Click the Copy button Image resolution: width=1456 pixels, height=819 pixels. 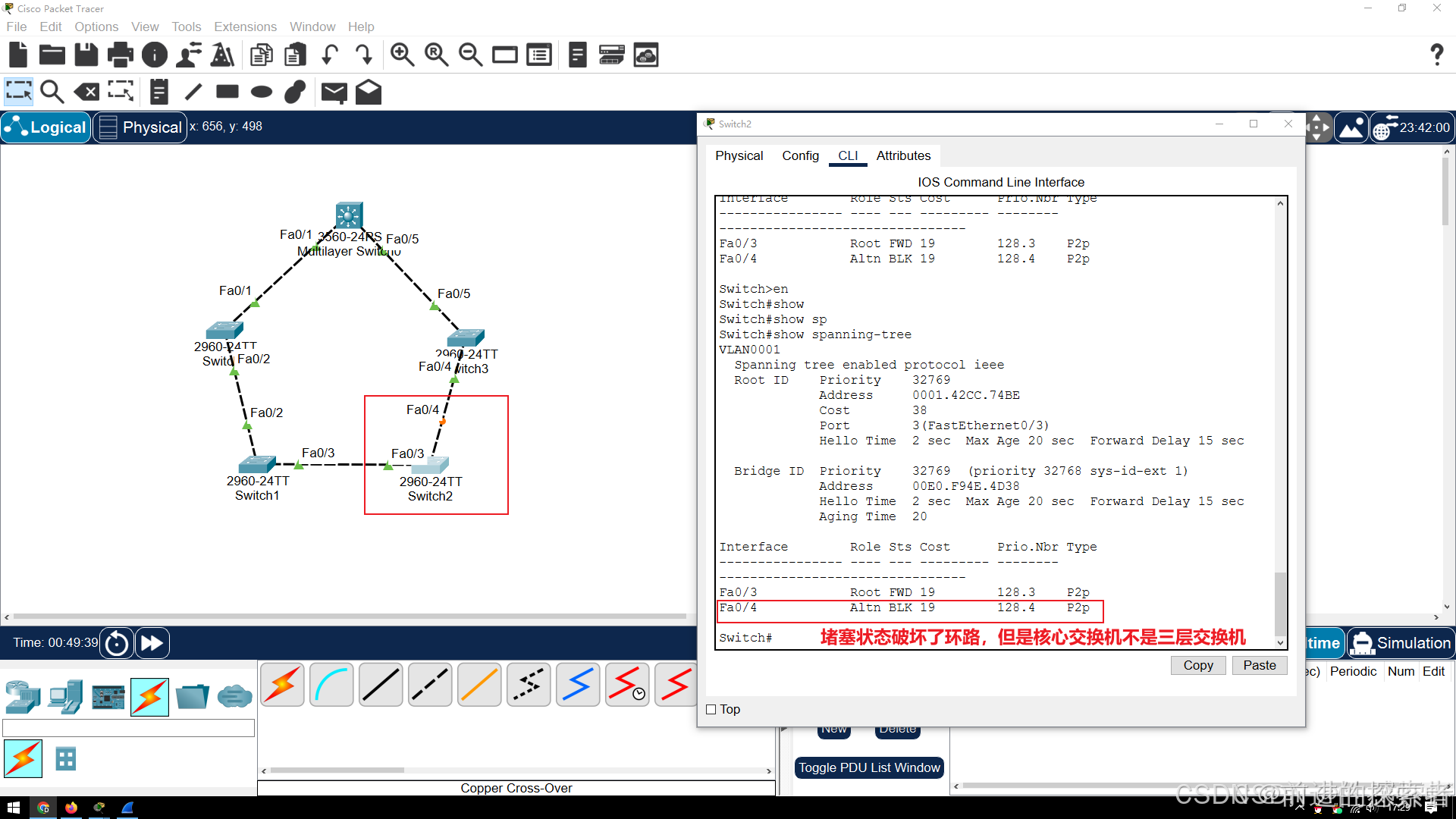[1197, 665]
